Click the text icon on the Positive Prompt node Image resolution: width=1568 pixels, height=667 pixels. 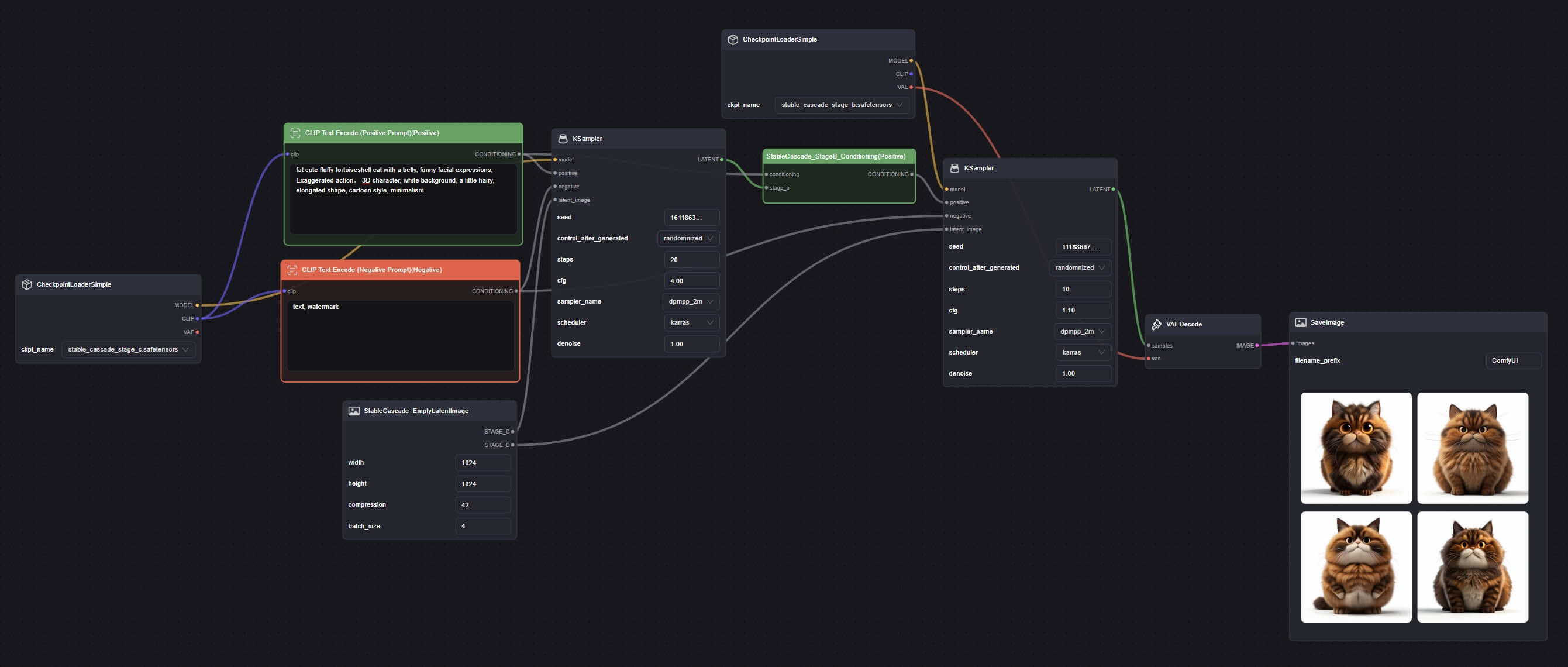point(295,133)
